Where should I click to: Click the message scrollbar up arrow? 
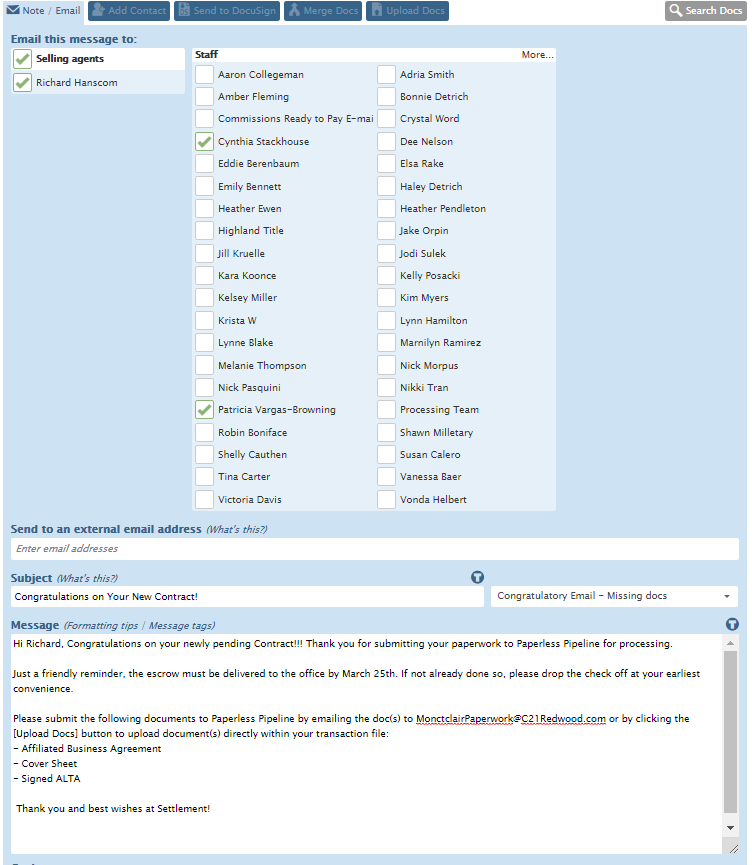(730, 643)
